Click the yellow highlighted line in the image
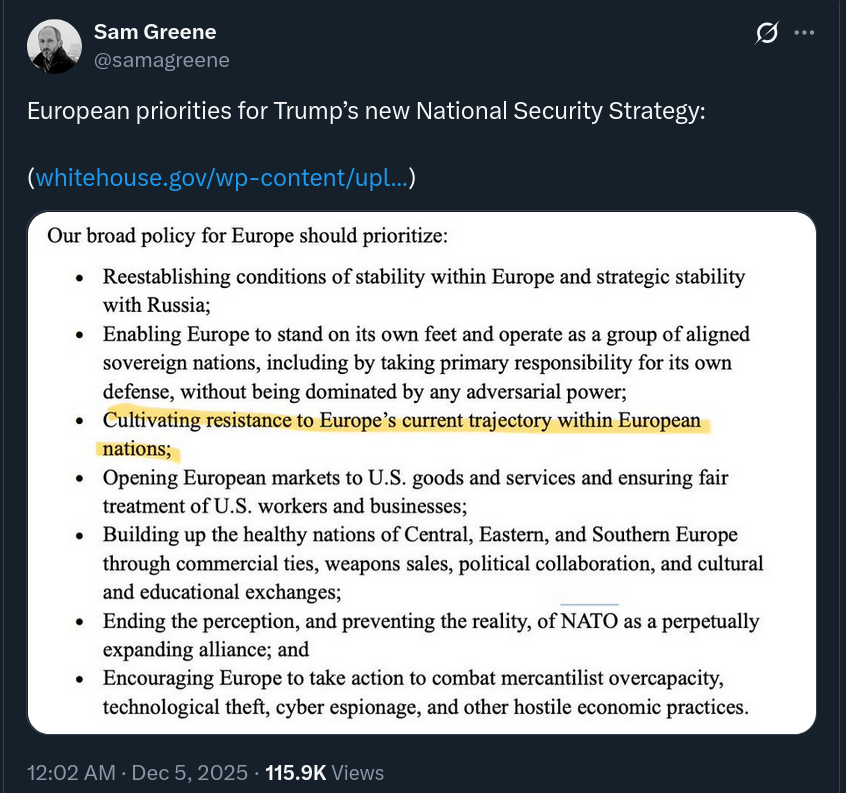 tap(401, 421)
